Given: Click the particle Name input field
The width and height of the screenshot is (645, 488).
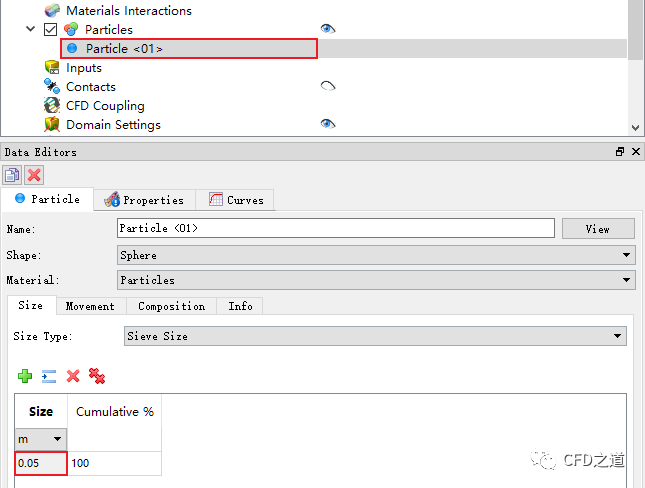Looking at the screenshot, I should [335, 229].
